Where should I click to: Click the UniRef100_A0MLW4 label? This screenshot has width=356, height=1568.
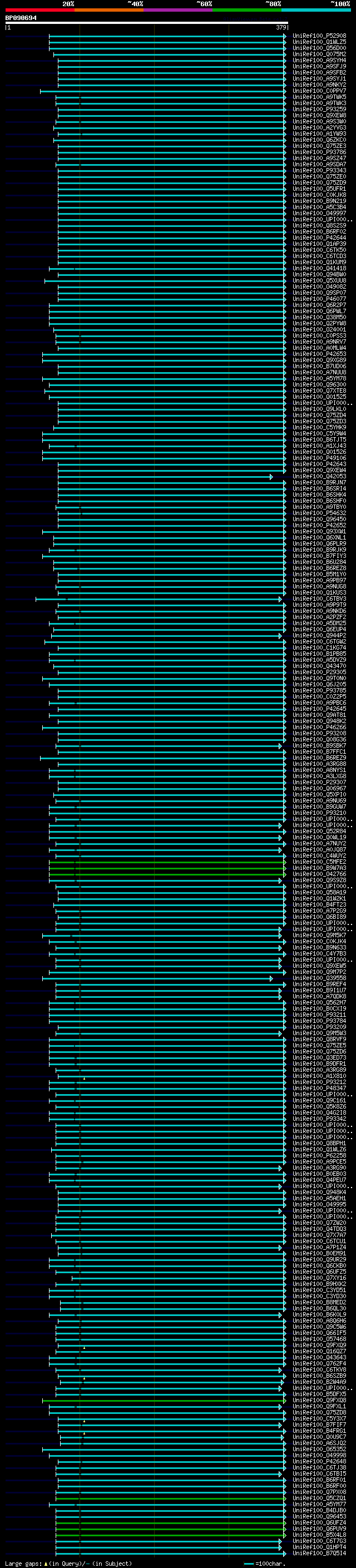click(319, 348)
